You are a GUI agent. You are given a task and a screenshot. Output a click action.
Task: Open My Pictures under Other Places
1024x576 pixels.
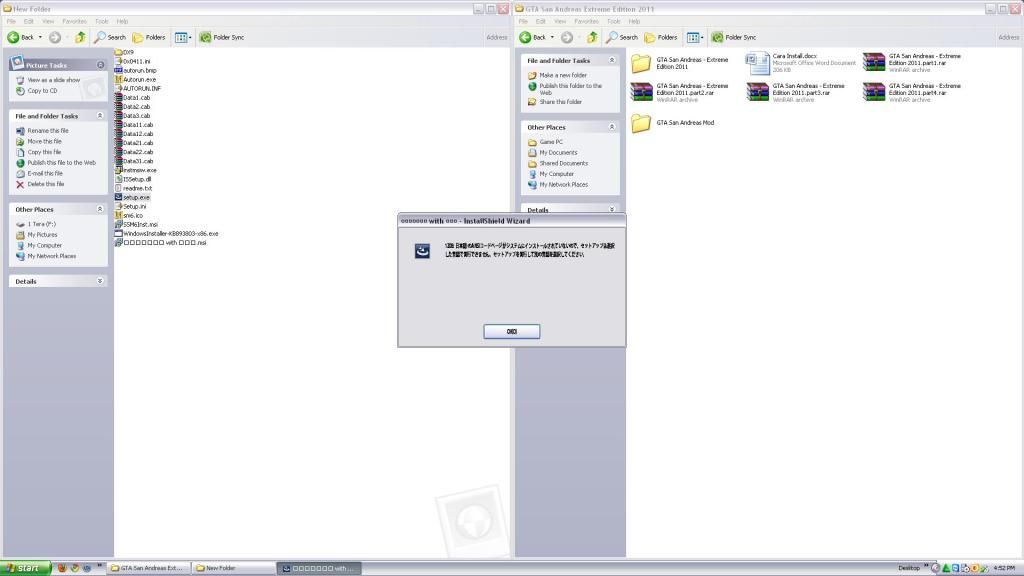click(42, 234)
